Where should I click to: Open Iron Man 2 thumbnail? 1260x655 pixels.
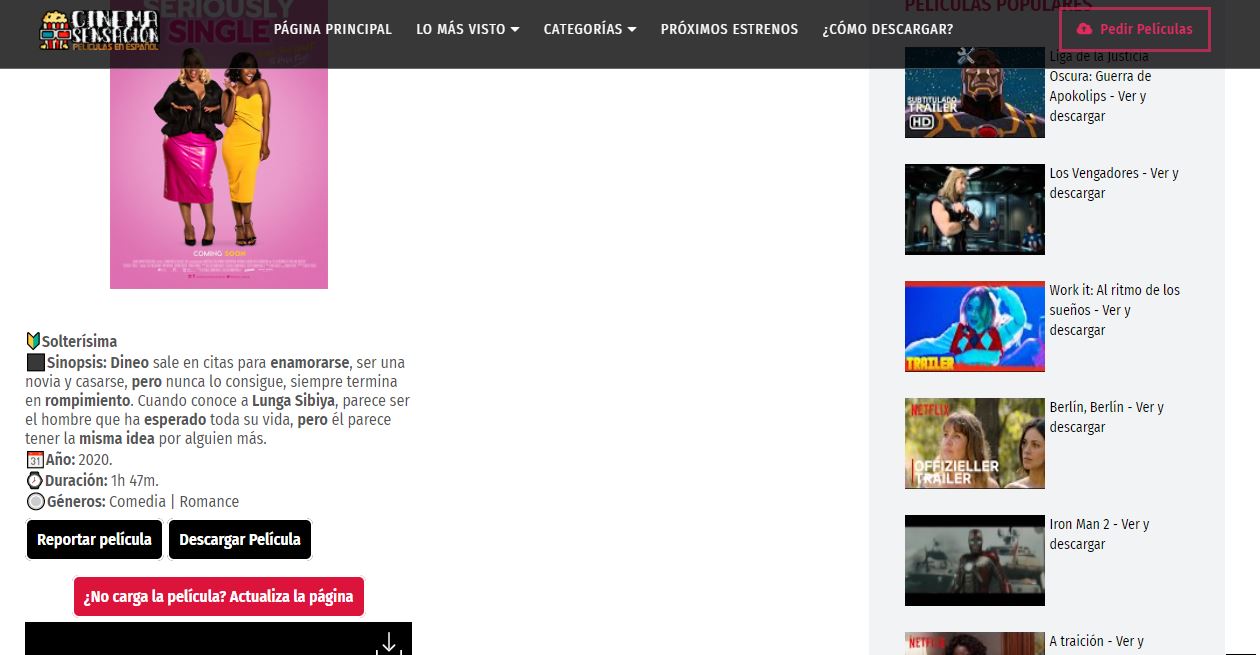point(975,560)
